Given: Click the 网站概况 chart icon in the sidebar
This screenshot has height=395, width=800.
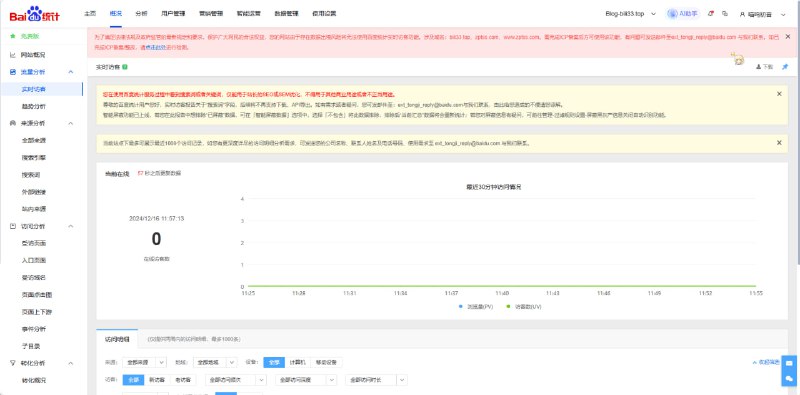Looking at the screenshot, I should (13, 55).
